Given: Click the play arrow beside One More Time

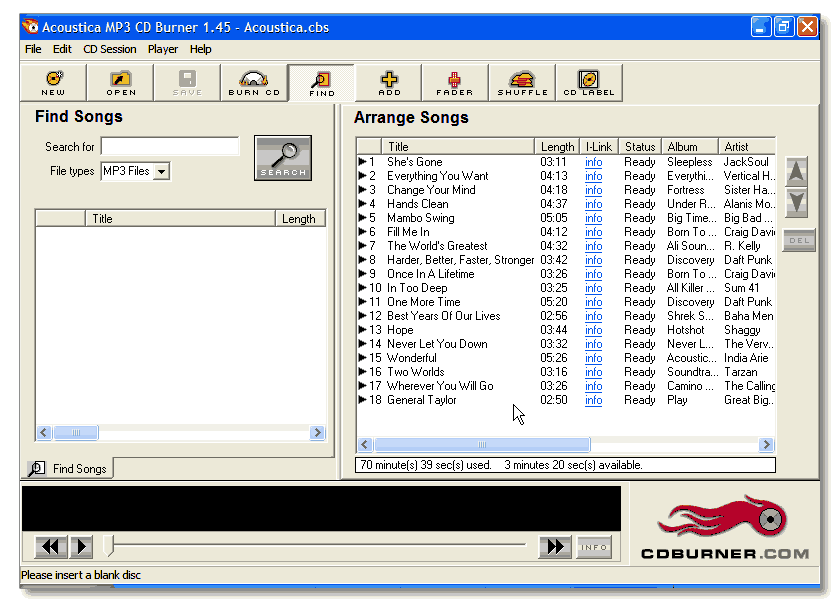Looking at the screenshot, I should (x=363, y=302).
